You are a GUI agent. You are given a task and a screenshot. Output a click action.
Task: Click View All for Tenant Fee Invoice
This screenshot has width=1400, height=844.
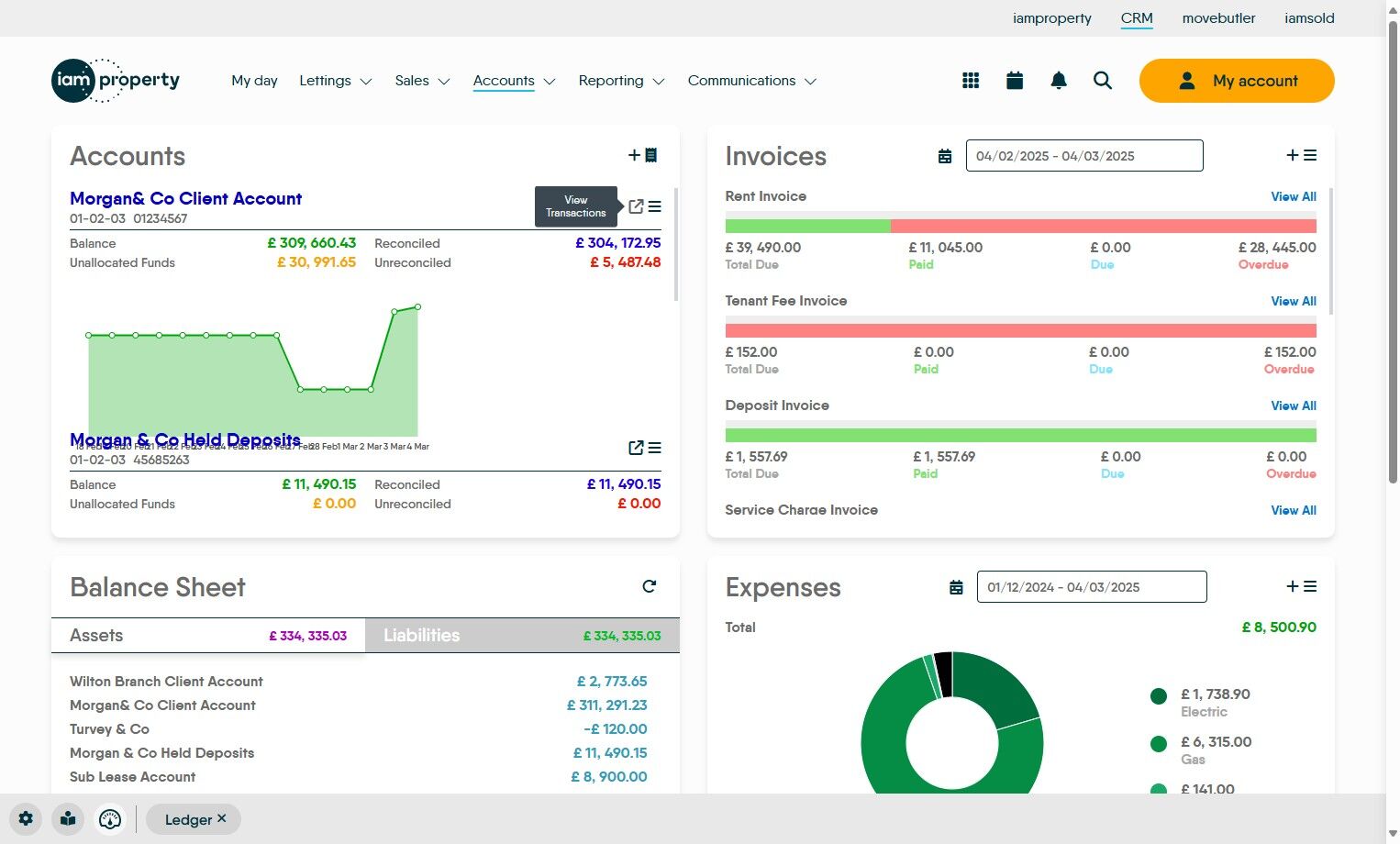(1294, 301)
